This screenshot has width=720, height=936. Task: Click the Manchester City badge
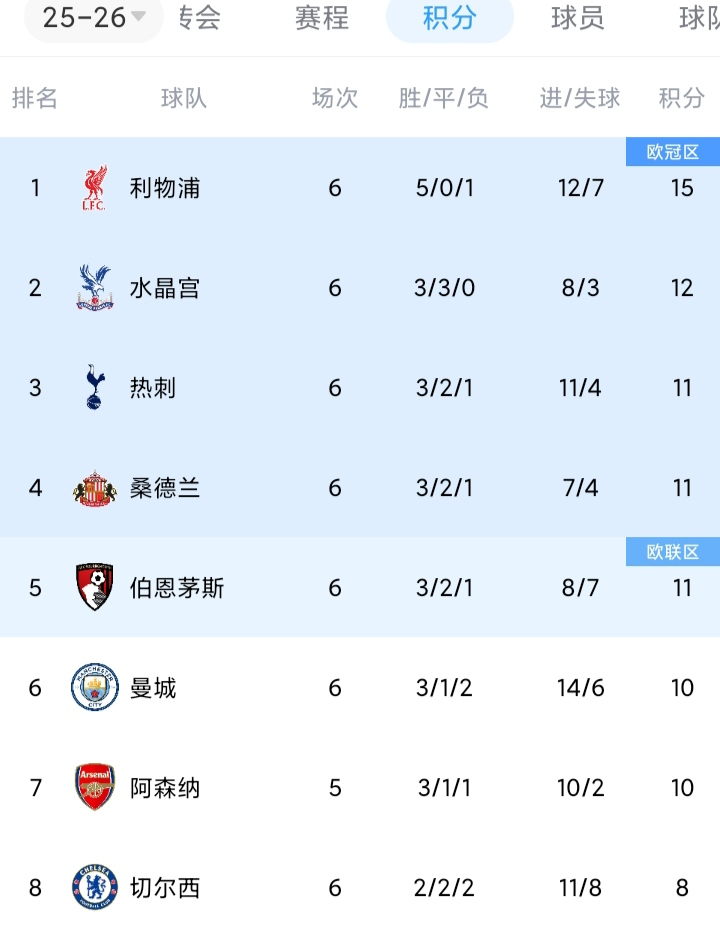[95, 688]
